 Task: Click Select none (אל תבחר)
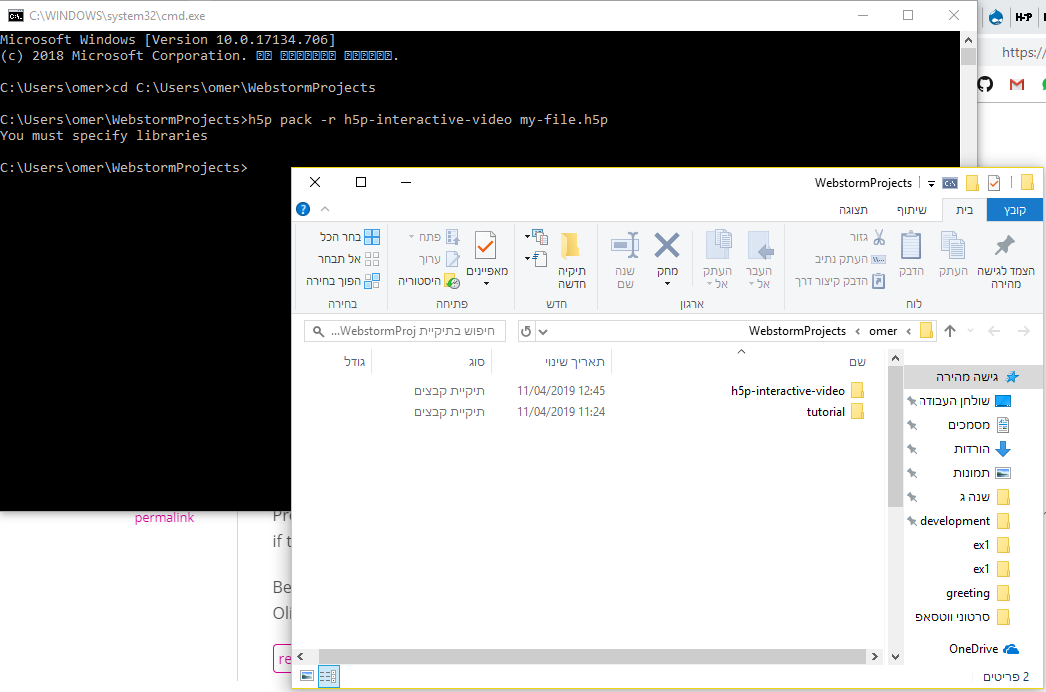coord(348,259)
